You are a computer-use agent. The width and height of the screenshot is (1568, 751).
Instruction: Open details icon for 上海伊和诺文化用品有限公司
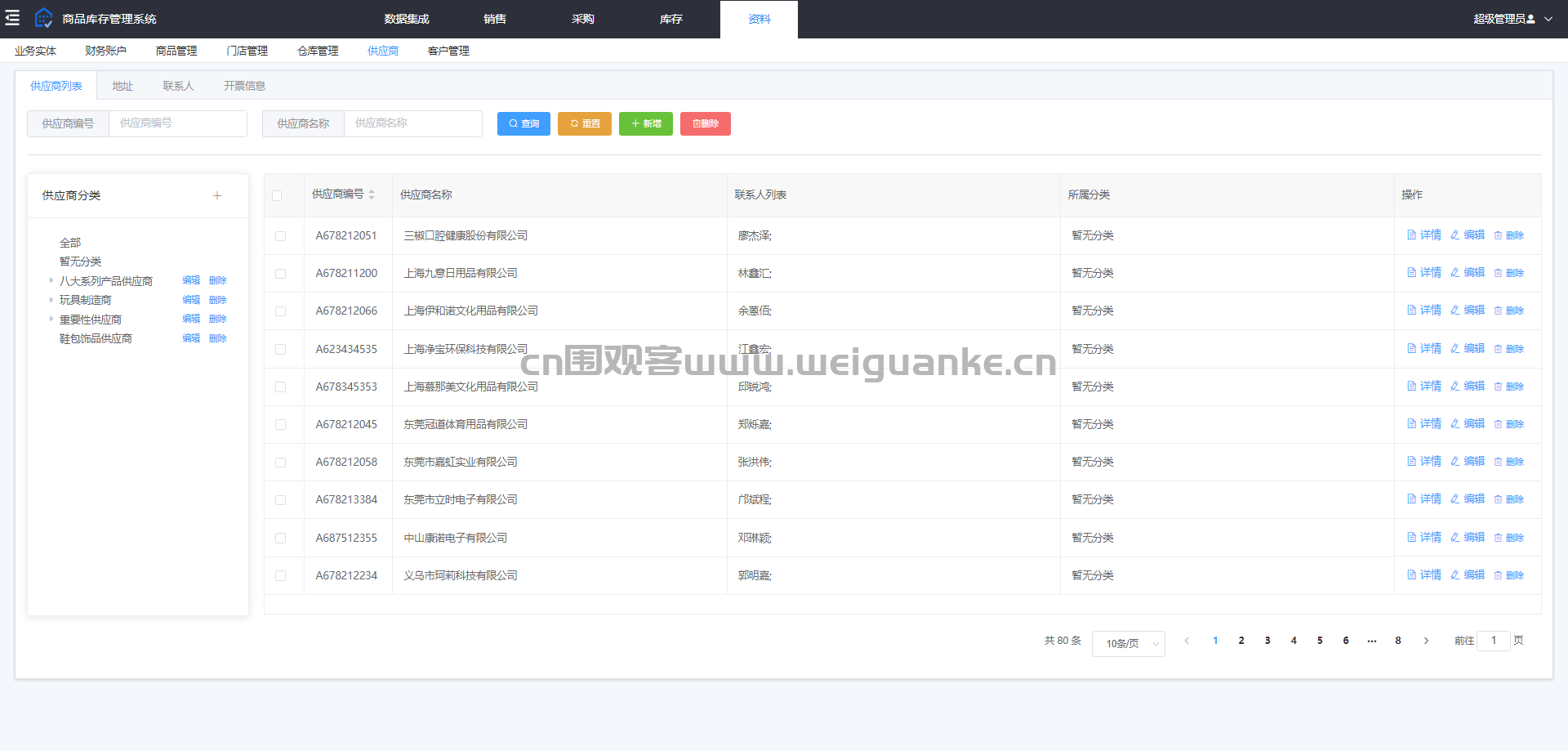click(1411, 311)
